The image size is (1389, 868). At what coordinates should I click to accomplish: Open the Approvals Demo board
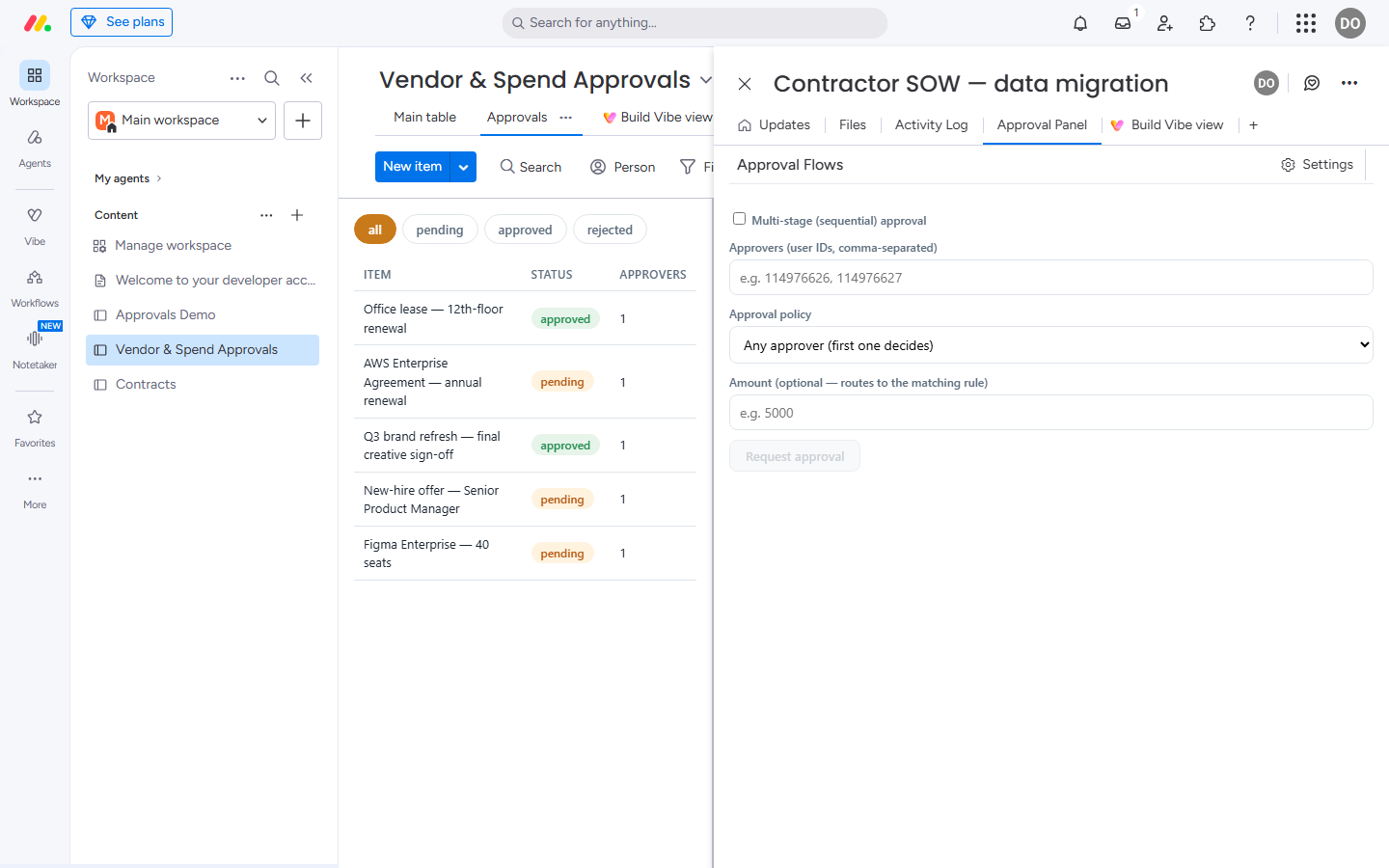(203, 314)
